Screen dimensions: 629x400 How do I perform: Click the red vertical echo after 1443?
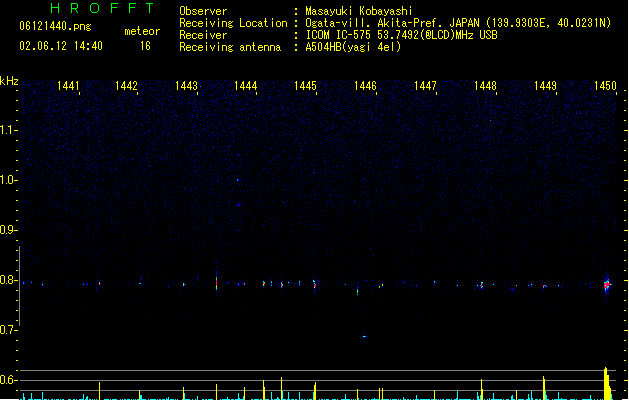point(217,282)
